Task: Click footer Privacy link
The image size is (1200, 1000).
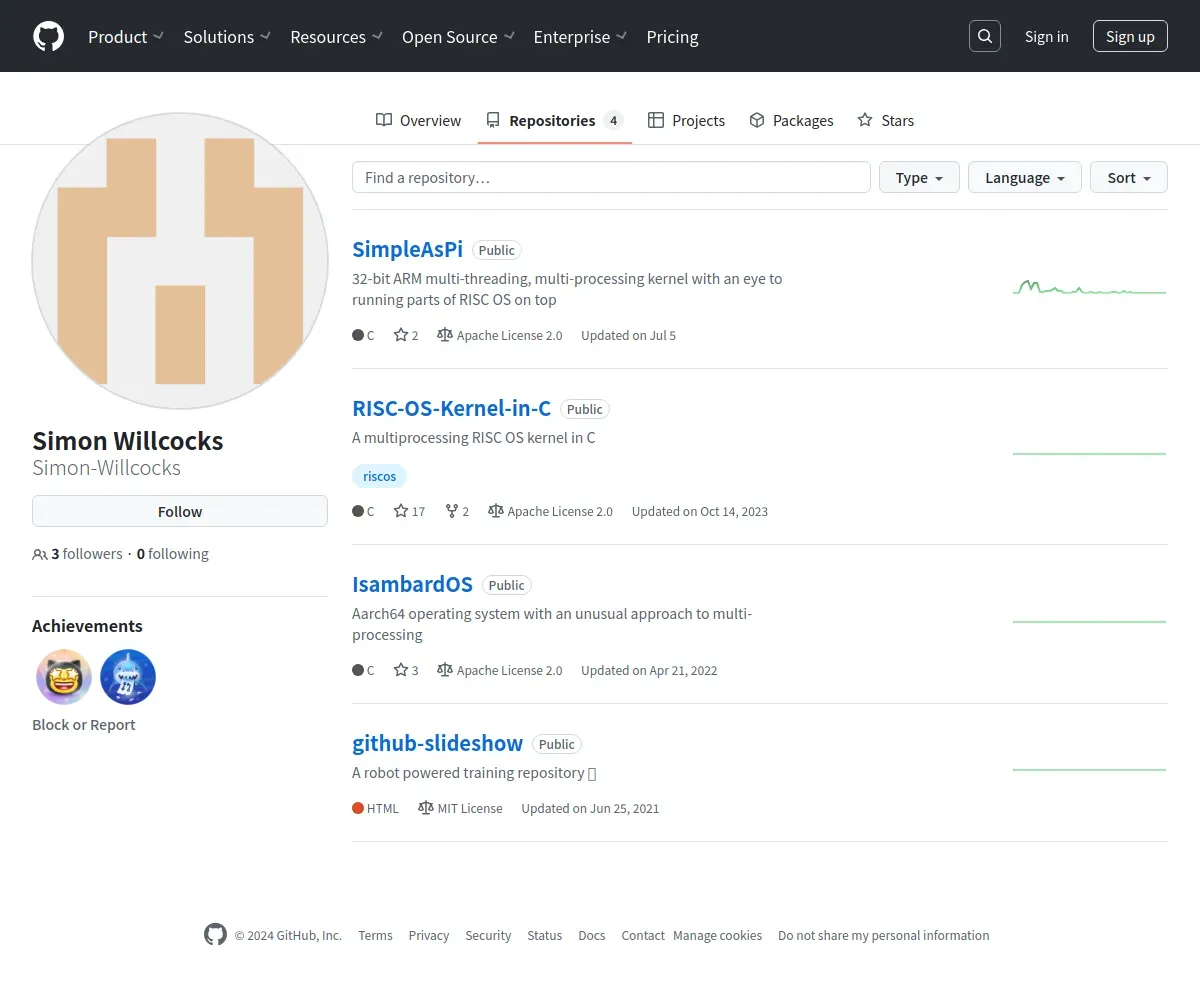Action: [x=428, y=935]
